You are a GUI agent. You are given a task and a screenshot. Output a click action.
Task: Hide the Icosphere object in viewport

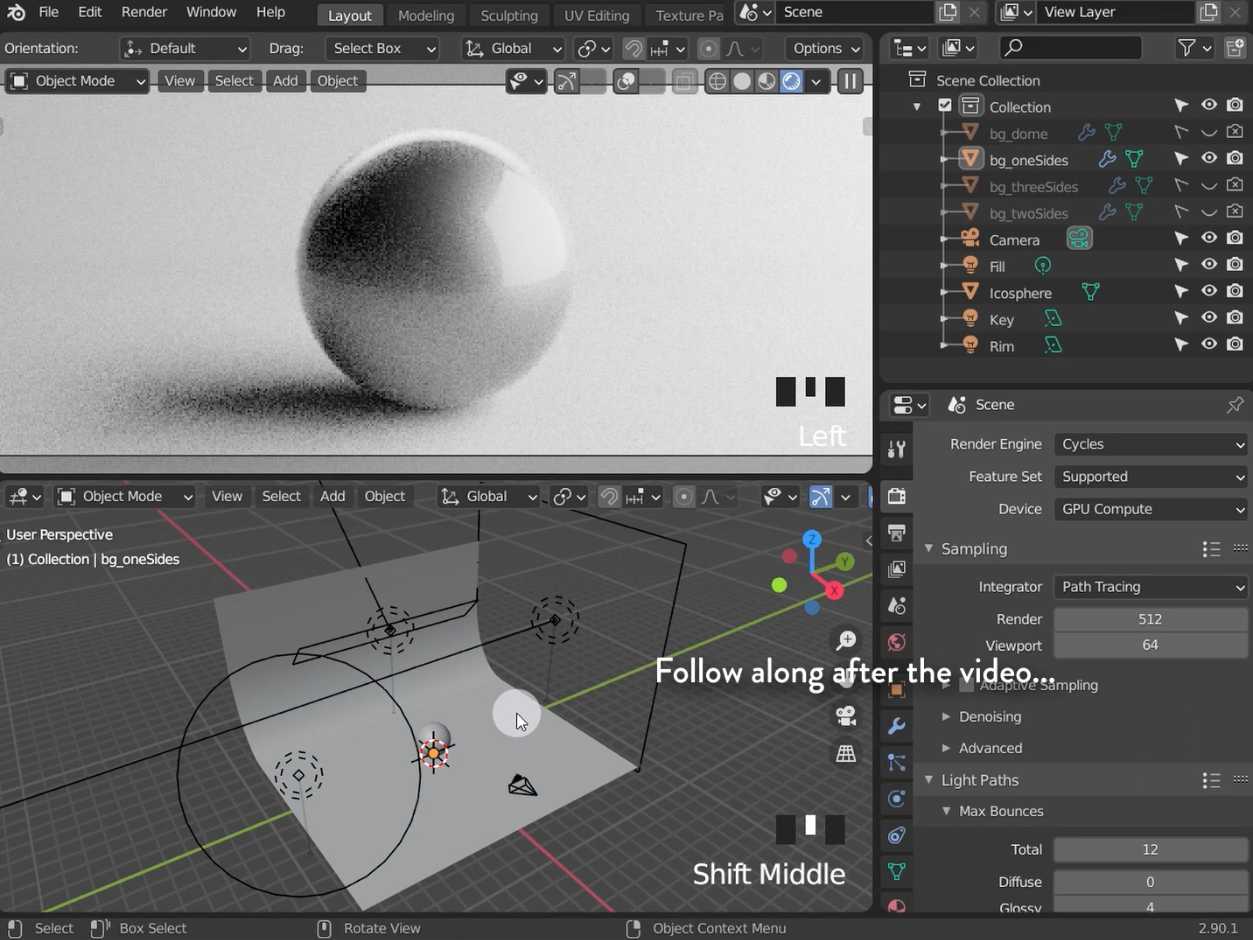[x=1209, y=292]
